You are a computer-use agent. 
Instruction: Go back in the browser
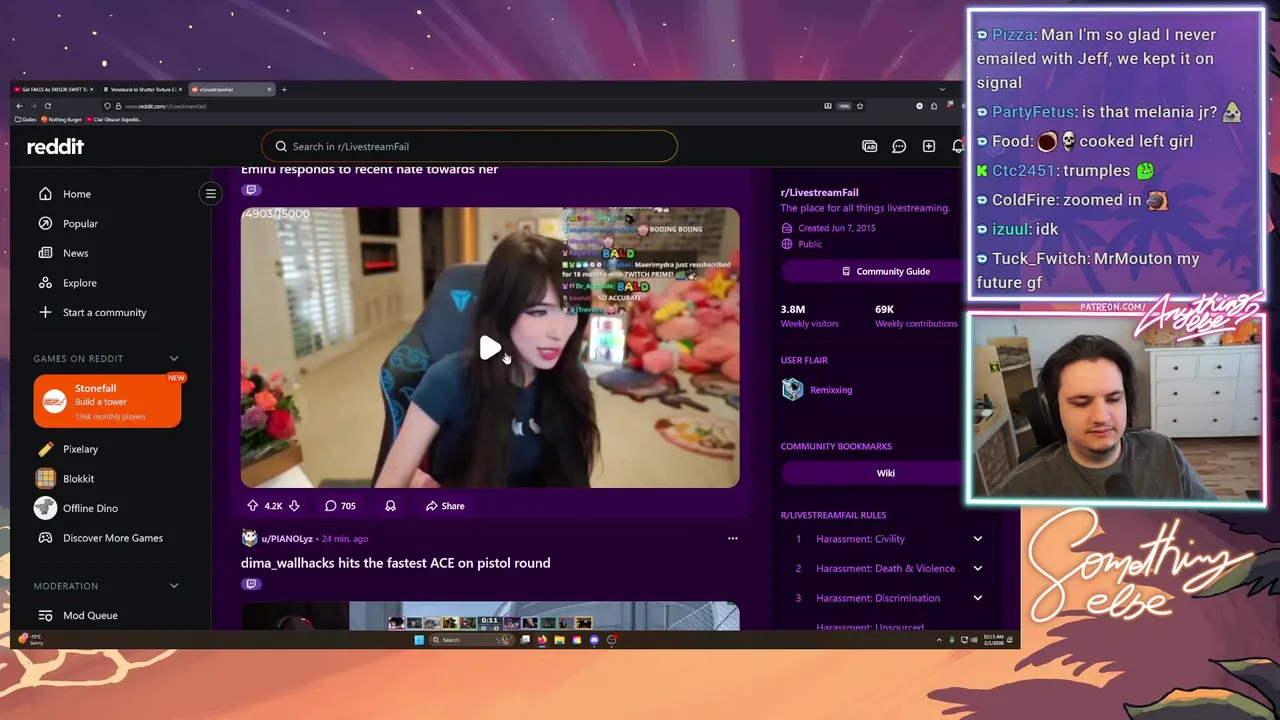click(18, 105)
